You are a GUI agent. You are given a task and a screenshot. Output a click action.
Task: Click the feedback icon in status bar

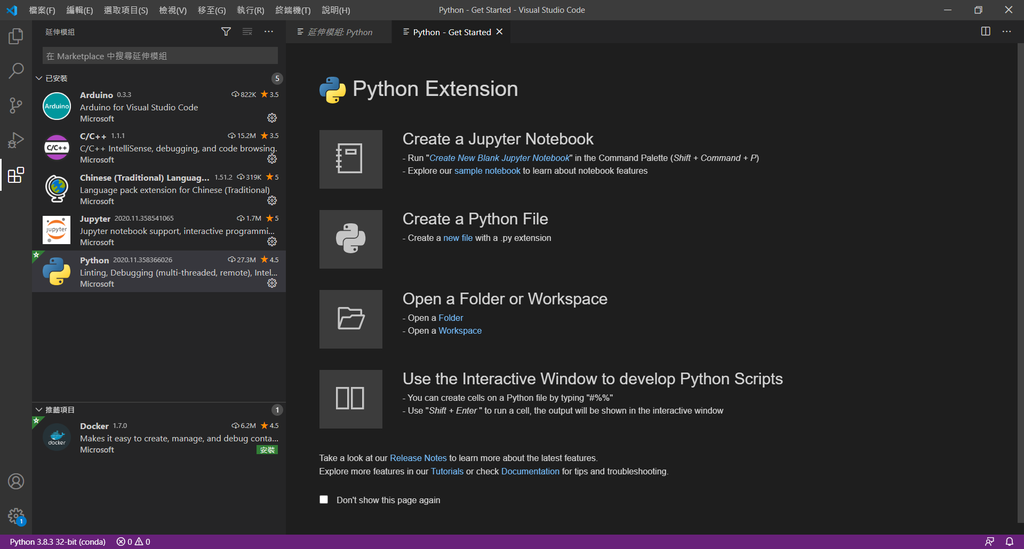pos(989,542)
